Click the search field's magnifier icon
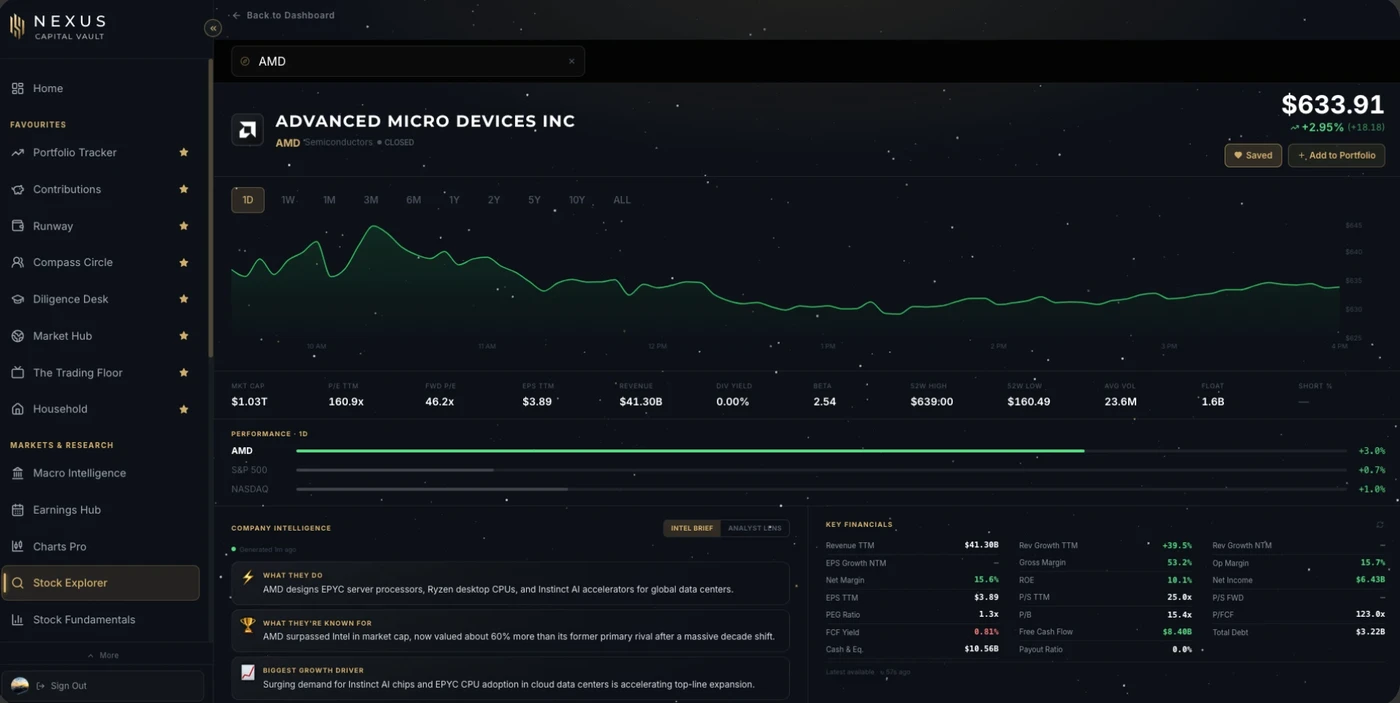 245,61
